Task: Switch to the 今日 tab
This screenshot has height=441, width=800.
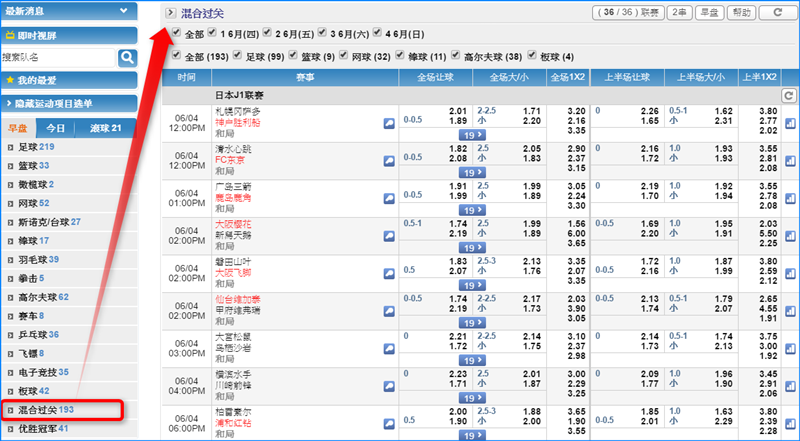Action: point(56,128)
